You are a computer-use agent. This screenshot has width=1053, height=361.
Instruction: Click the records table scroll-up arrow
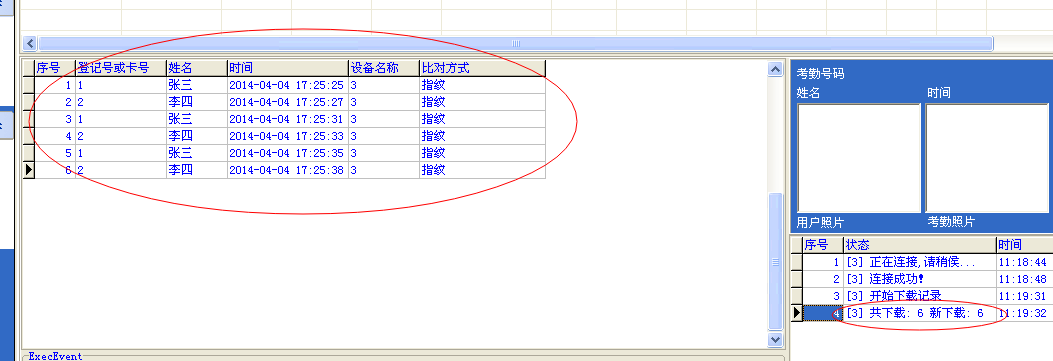776,69
